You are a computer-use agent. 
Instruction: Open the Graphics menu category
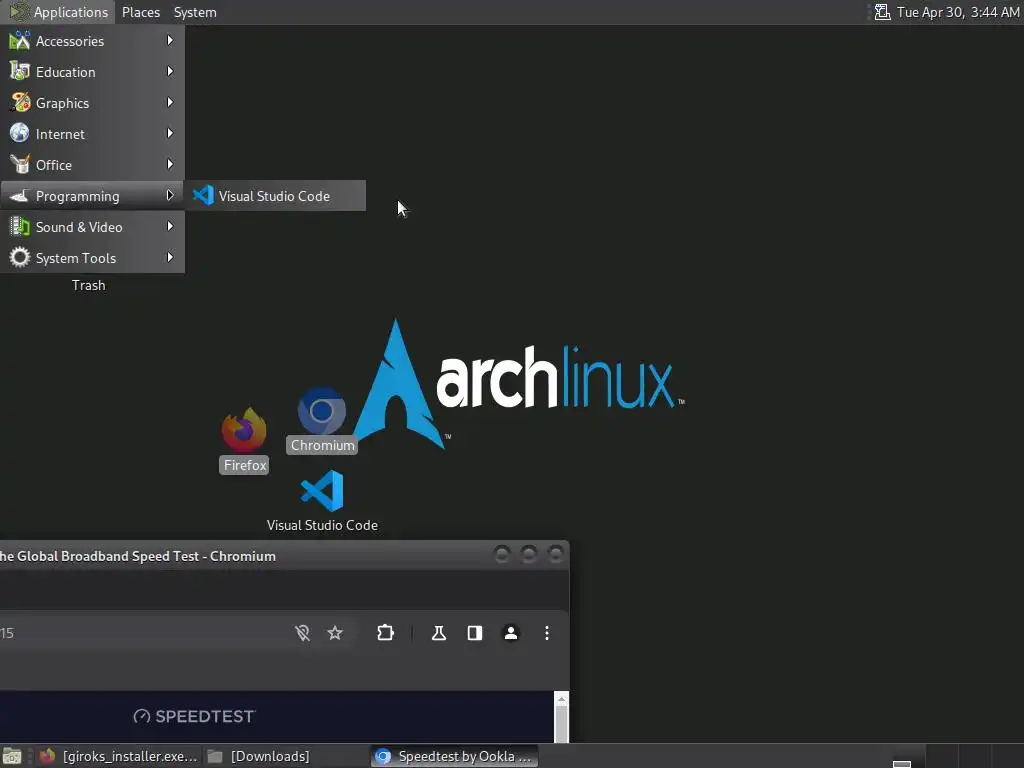(x=92, y=103)
